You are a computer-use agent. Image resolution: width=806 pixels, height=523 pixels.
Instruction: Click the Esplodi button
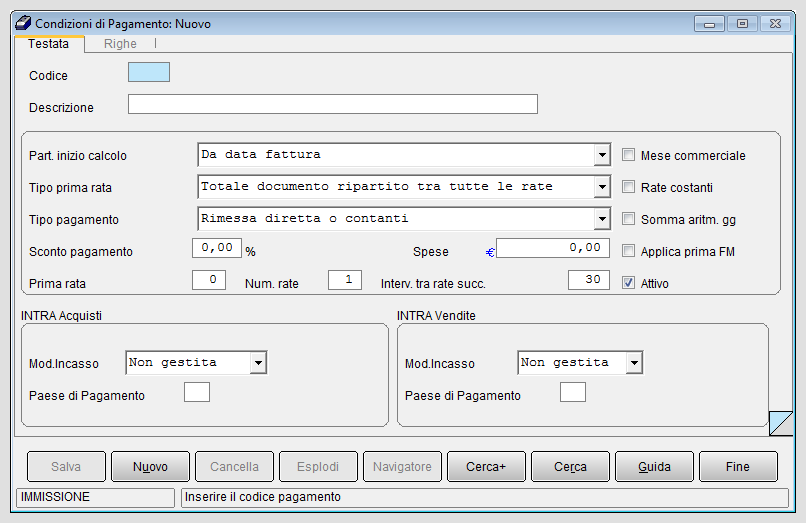(318, 466)
